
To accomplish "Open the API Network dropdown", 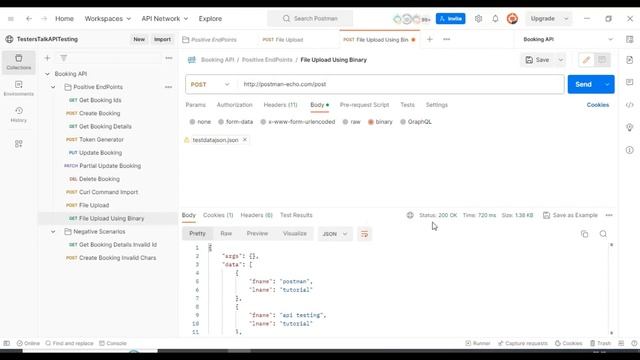I will tap(165, 19).
